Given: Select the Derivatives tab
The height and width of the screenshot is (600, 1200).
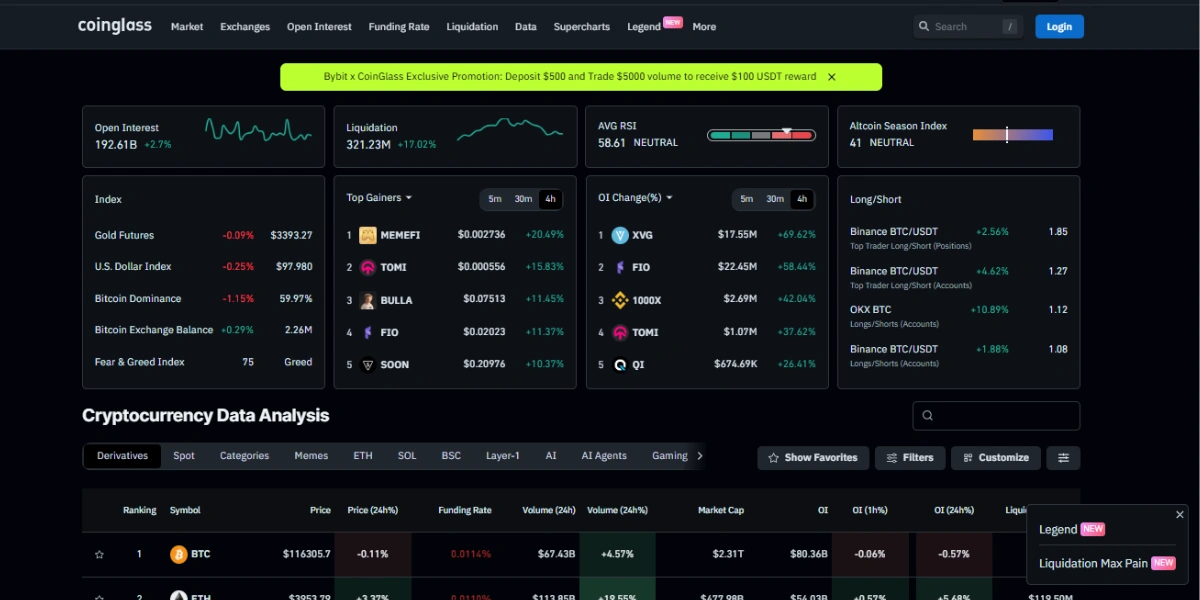Looking at the screenshot, I should (122, 456).
